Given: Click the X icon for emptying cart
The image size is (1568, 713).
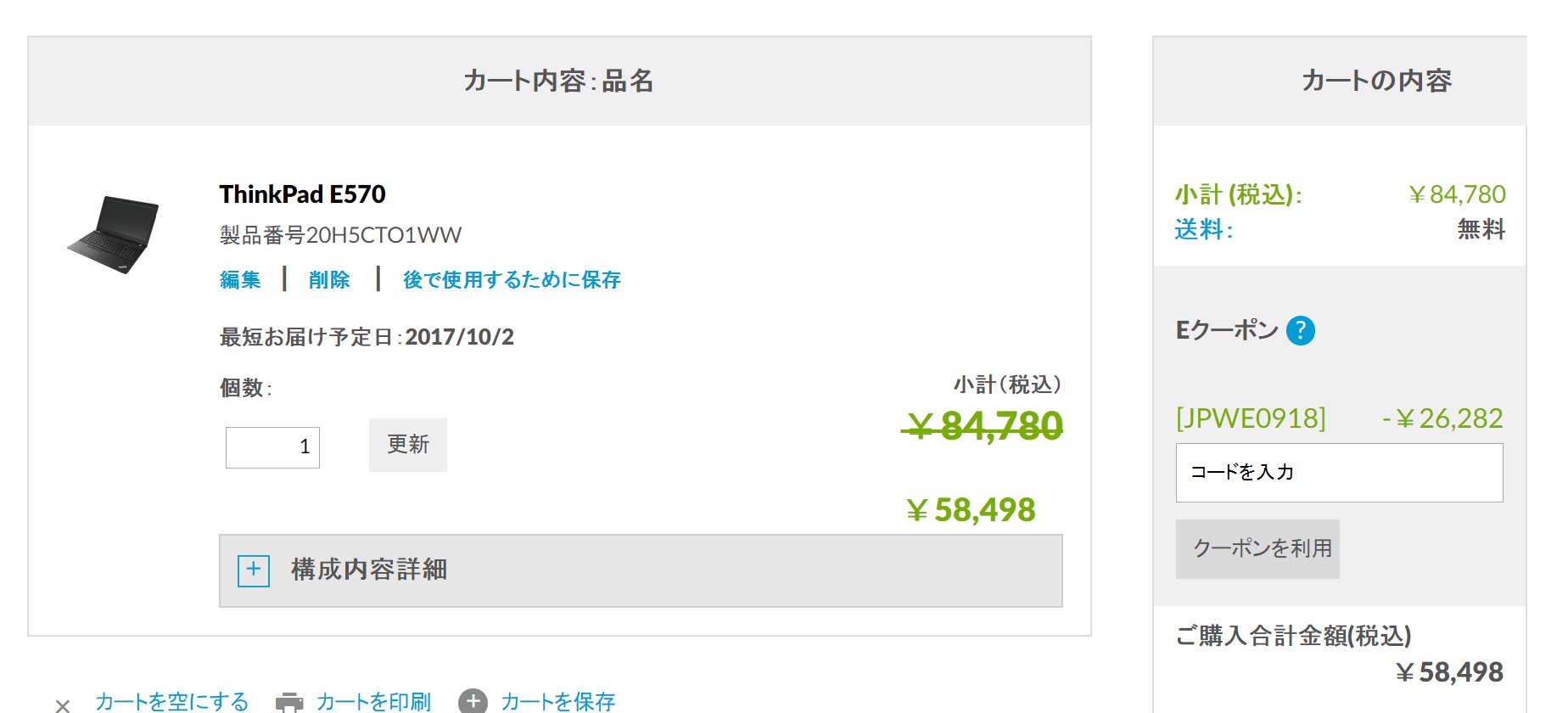Looking at the screenshot, I should 62,705.
